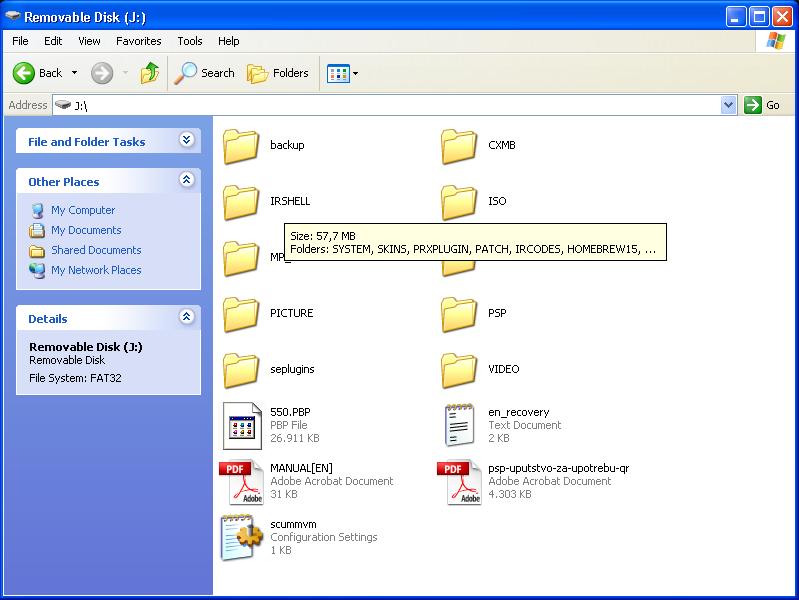Select the VIDEO folder icon
The height and width of the screenshot is (600, 799).
pyautogui.click(x=459, y=371)
